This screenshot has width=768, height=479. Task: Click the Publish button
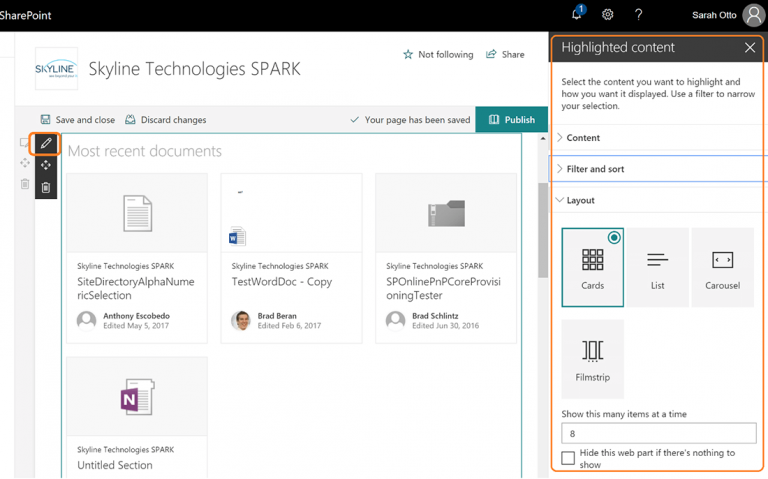511,120
